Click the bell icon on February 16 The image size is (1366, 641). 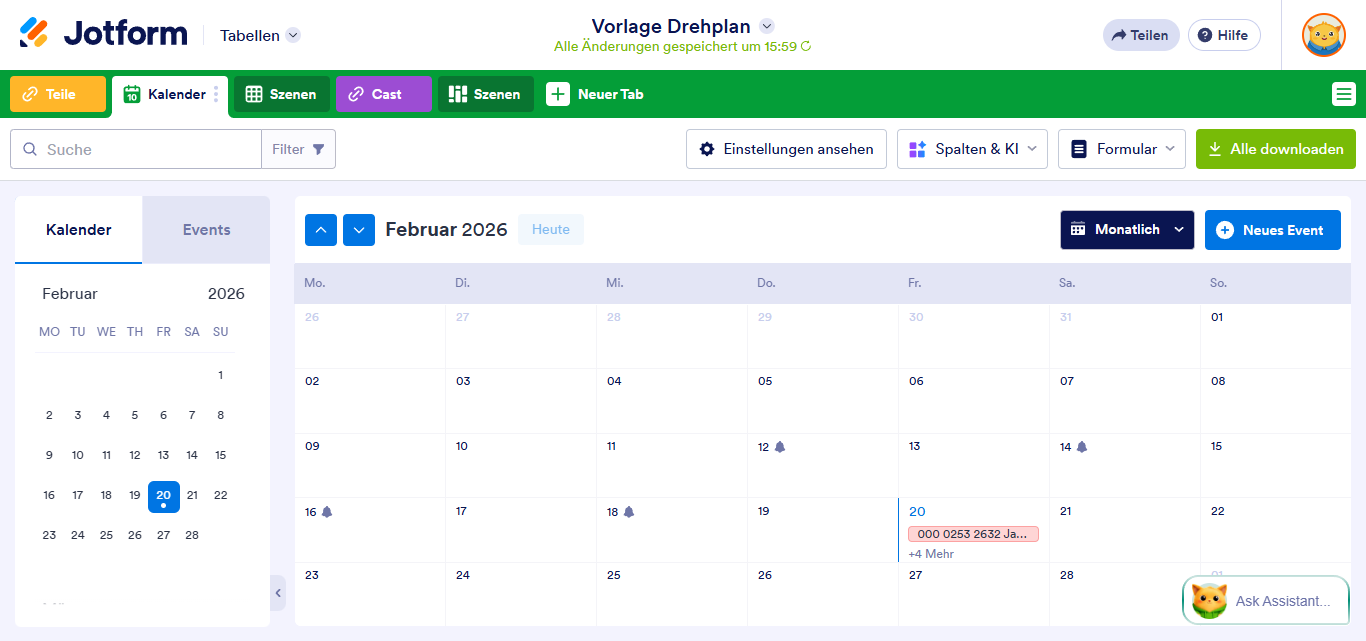(x=327, y=512)
